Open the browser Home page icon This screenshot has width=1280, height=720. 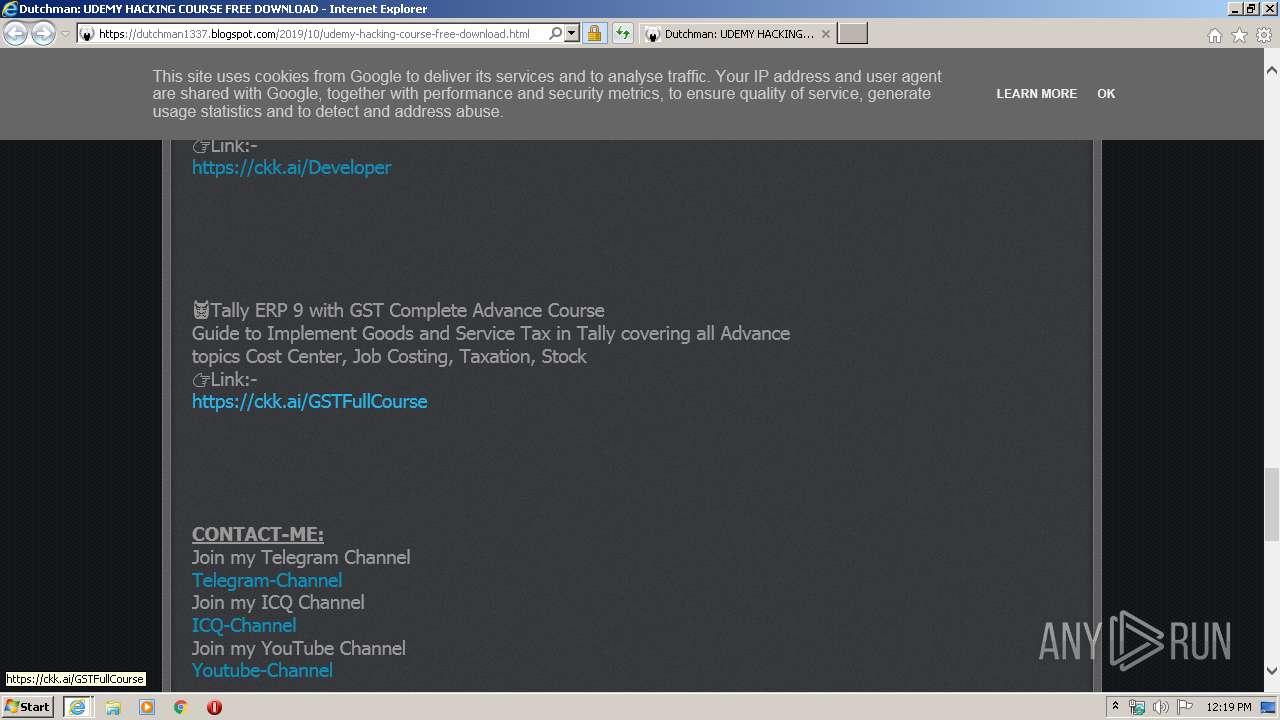(x=1214, y=35)
